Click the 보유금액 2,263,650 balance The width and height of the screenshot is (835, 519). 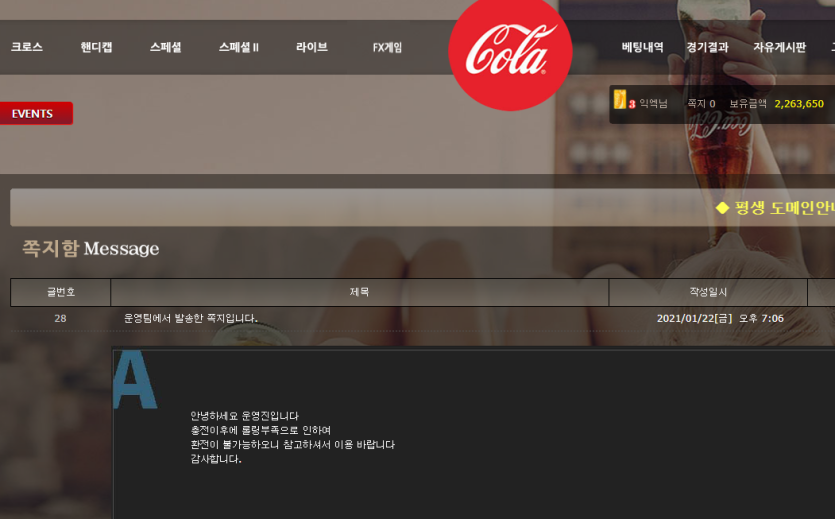(776, 104)
